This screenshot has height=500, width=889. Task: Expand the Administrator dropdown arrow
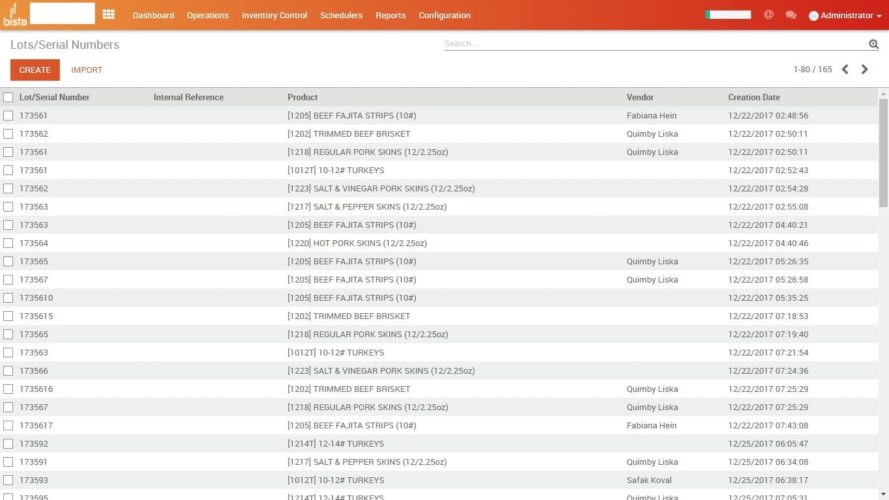(x=878, y=16)
